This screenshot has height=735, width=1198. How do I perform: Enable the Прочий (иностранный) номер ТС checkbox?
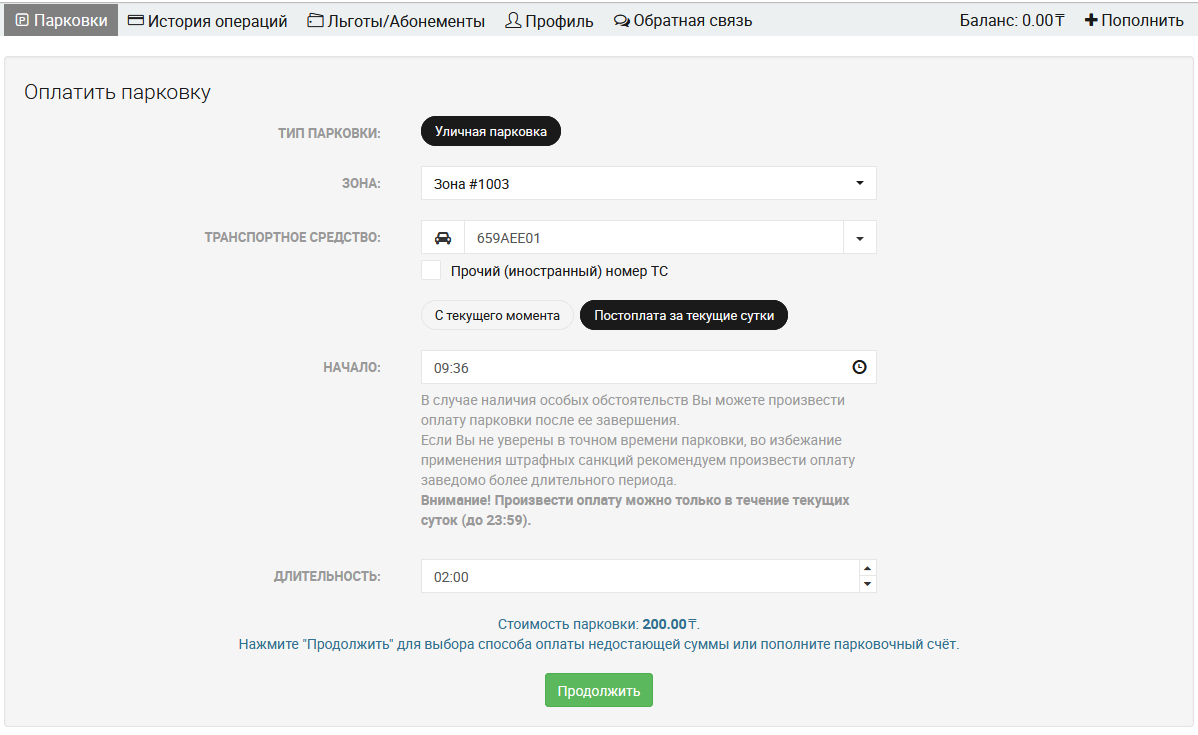tap(431, 270)
